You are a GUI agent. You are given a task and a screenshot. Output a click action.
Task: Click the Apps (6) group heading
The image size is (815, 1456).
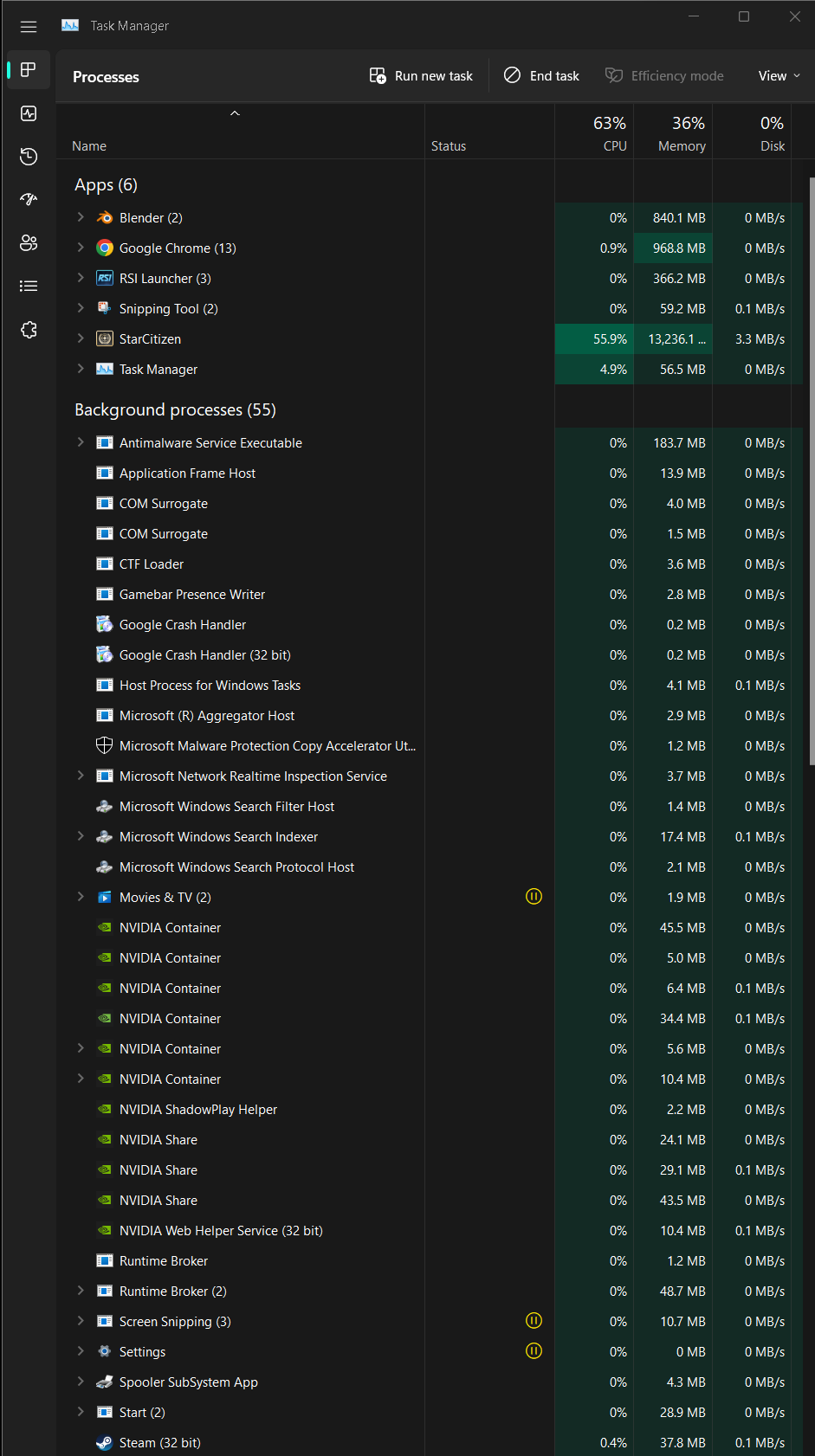pos(106,184)
